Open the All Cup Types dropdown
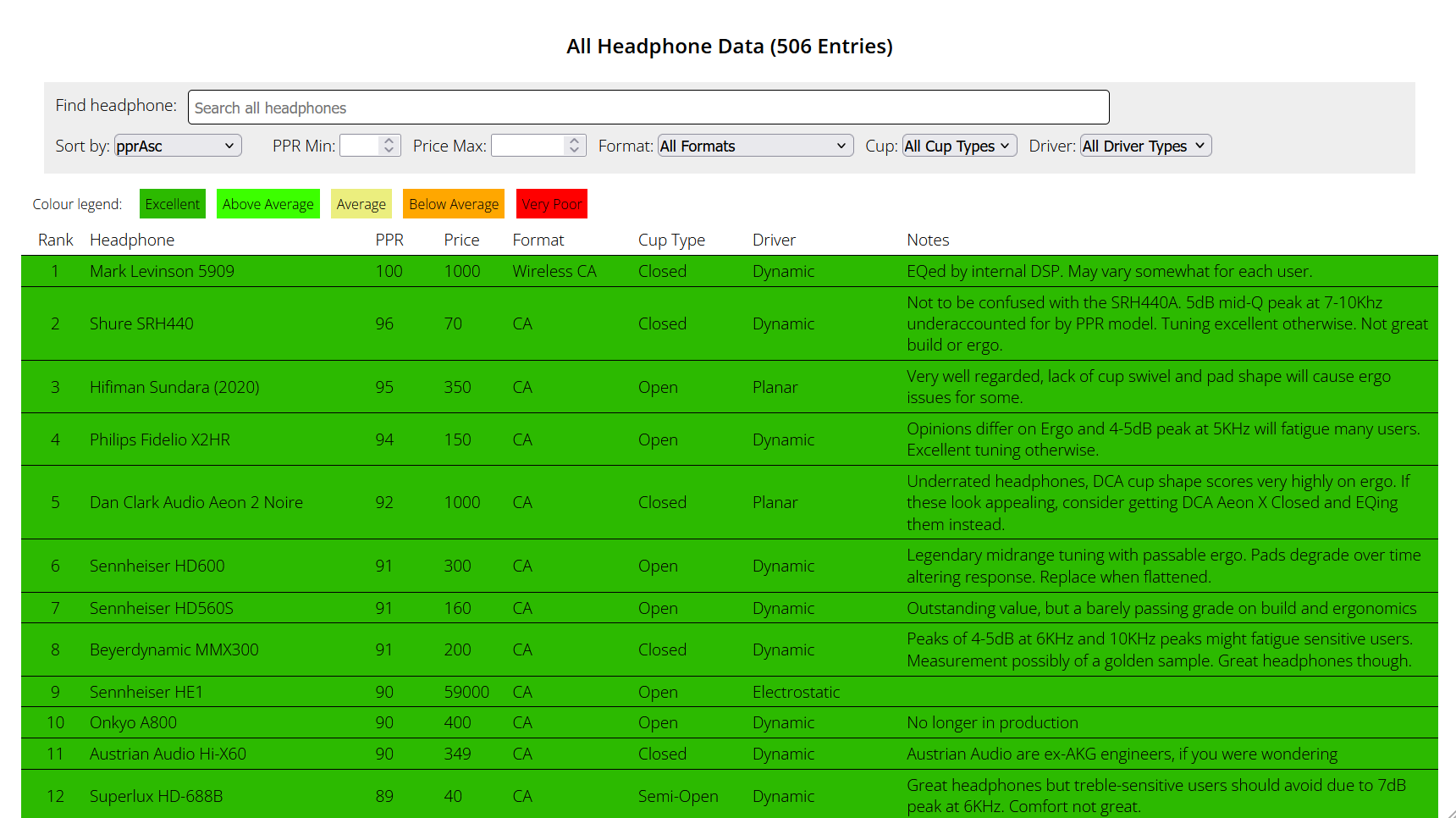This screenshot has width=1456, height=818. (959, 146)
